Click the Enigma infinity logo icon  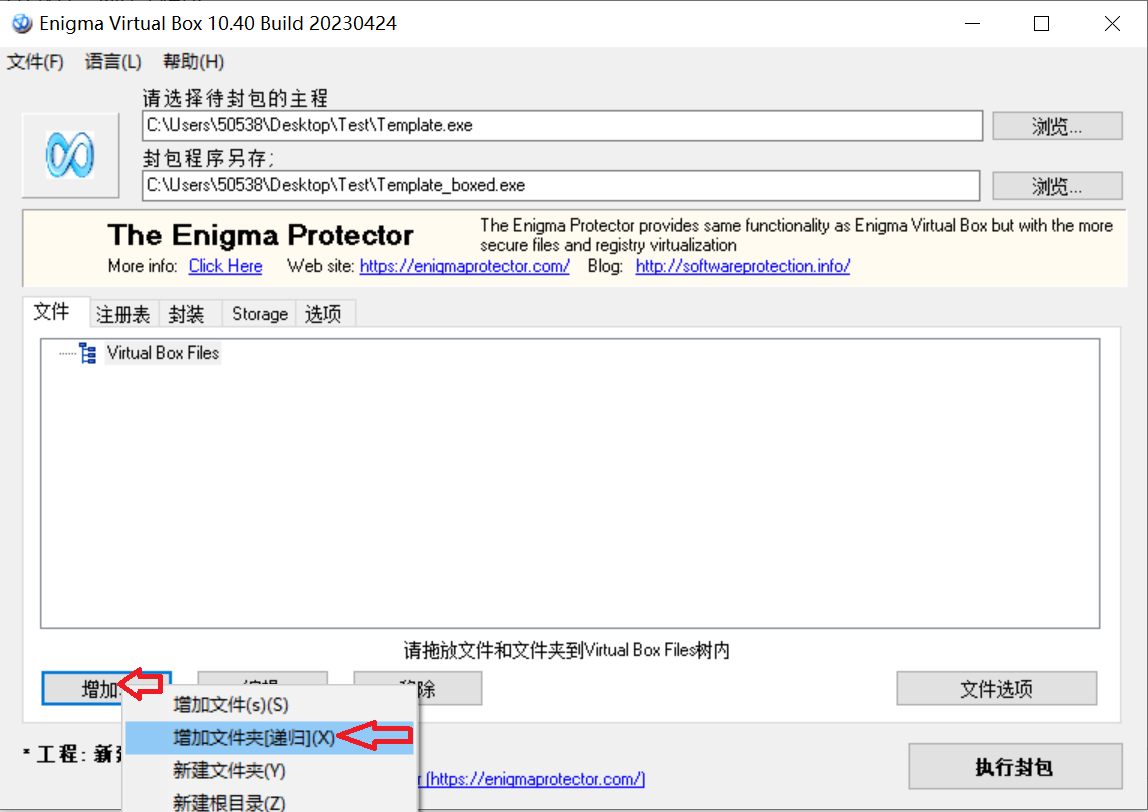tap(70, 155)
